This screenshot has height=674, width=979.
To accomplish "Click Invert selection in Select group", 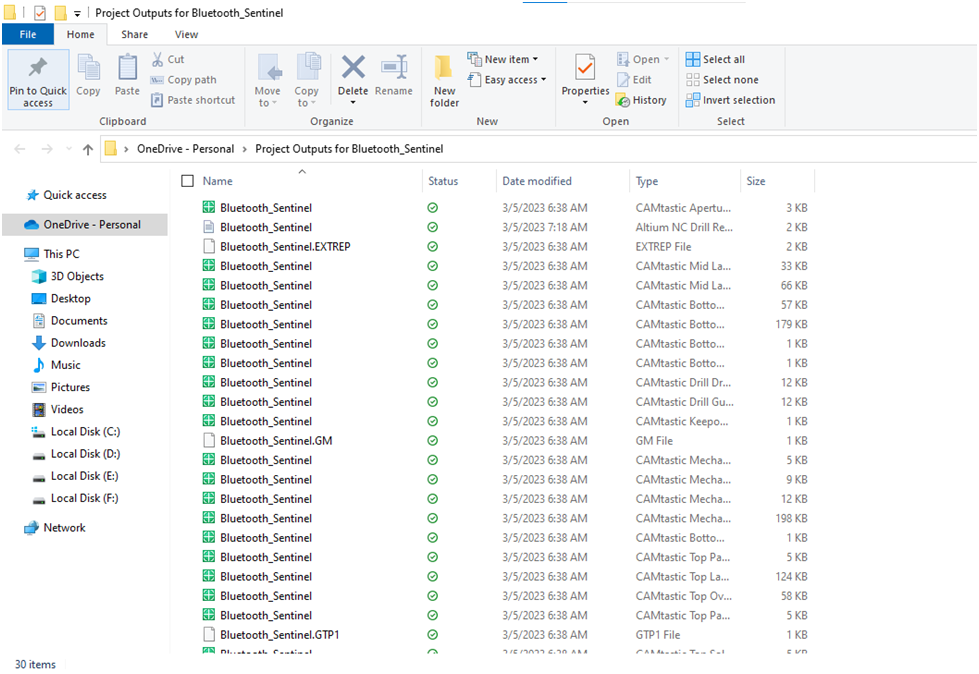I will (x=730, y=100).
